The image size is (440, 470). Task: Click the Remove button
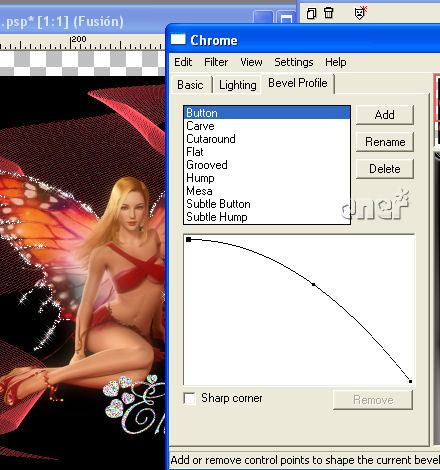coord(373,400)
